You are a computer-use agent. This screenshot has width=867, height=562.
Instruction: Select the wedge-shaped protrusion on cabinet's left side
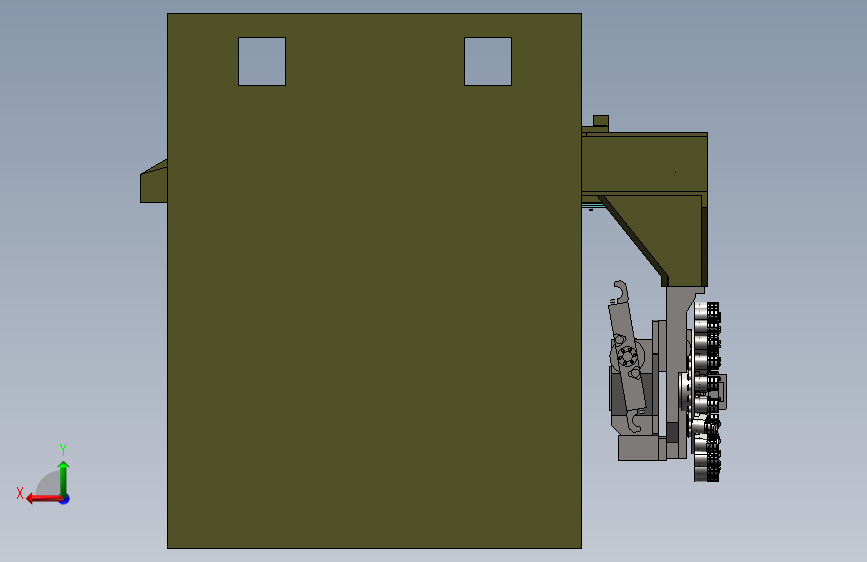154,181
